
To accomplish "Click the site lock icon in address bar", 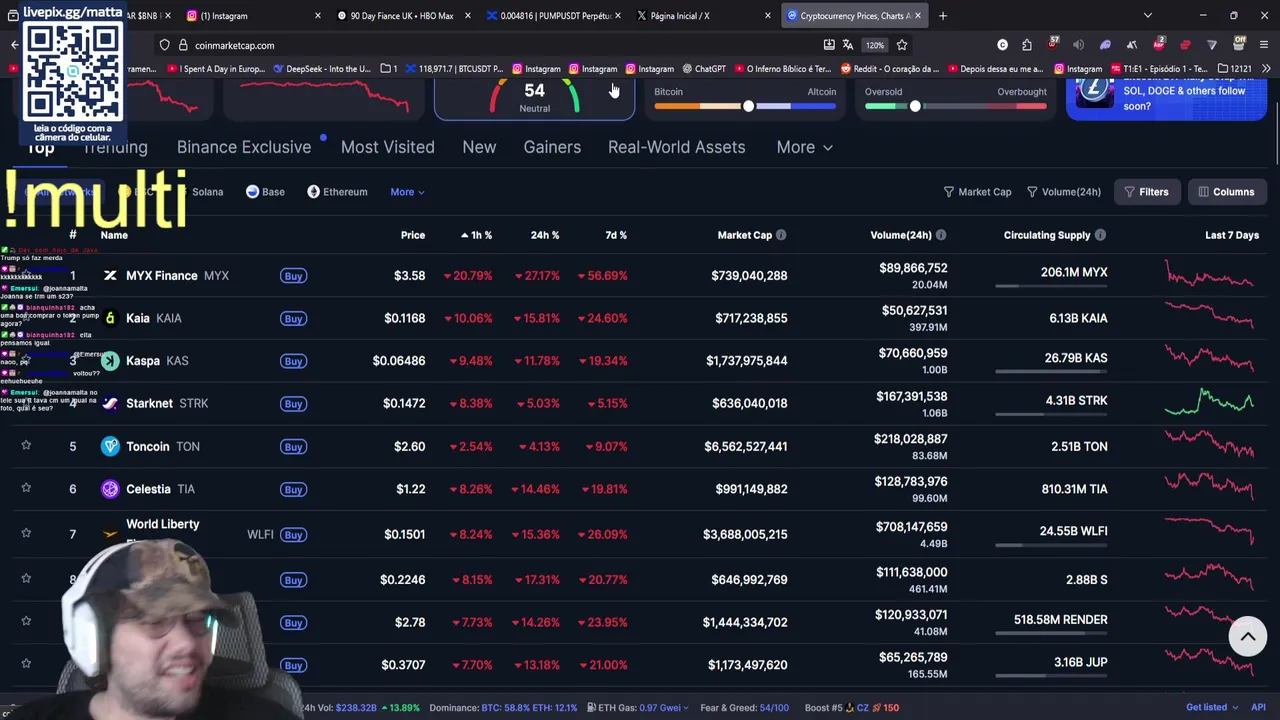I will coord(183,45).
